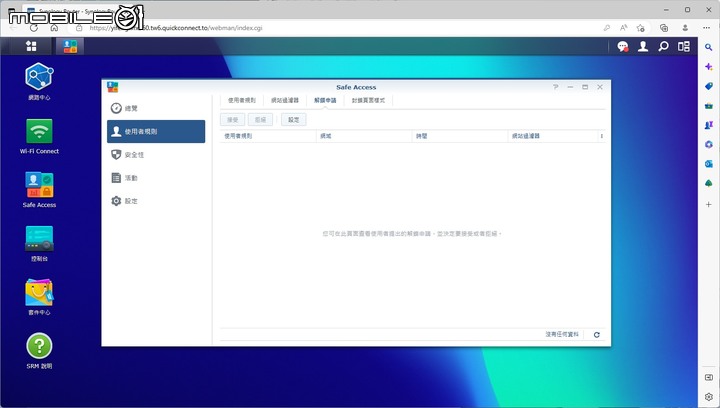720x408 pixels.
Task: Switch to the 網站過濾器 tab
Action: [285, 100]
